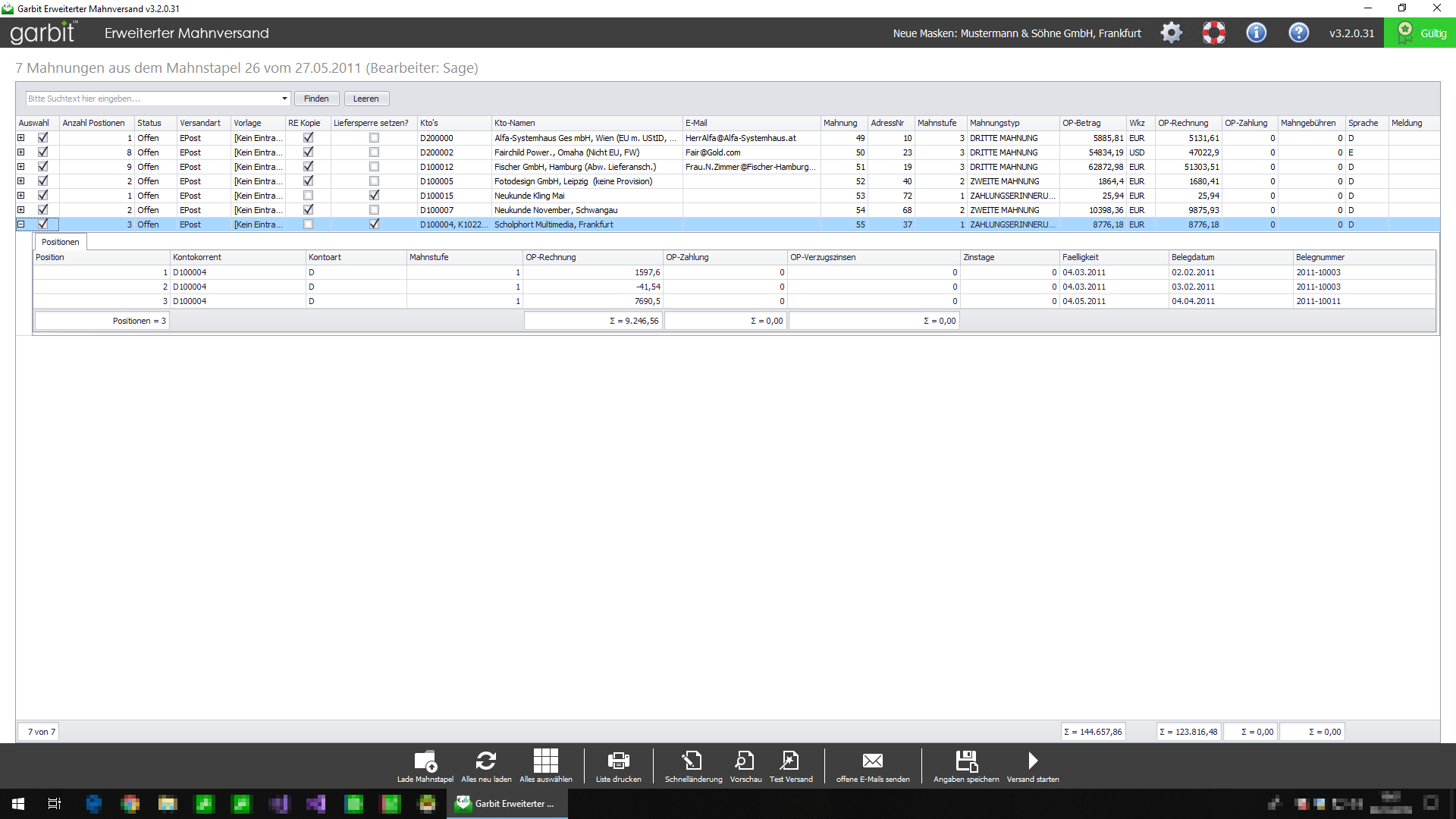Open Schnelländerung tool
Viewport: 1456px width, 819px height.
click(692, 761)
